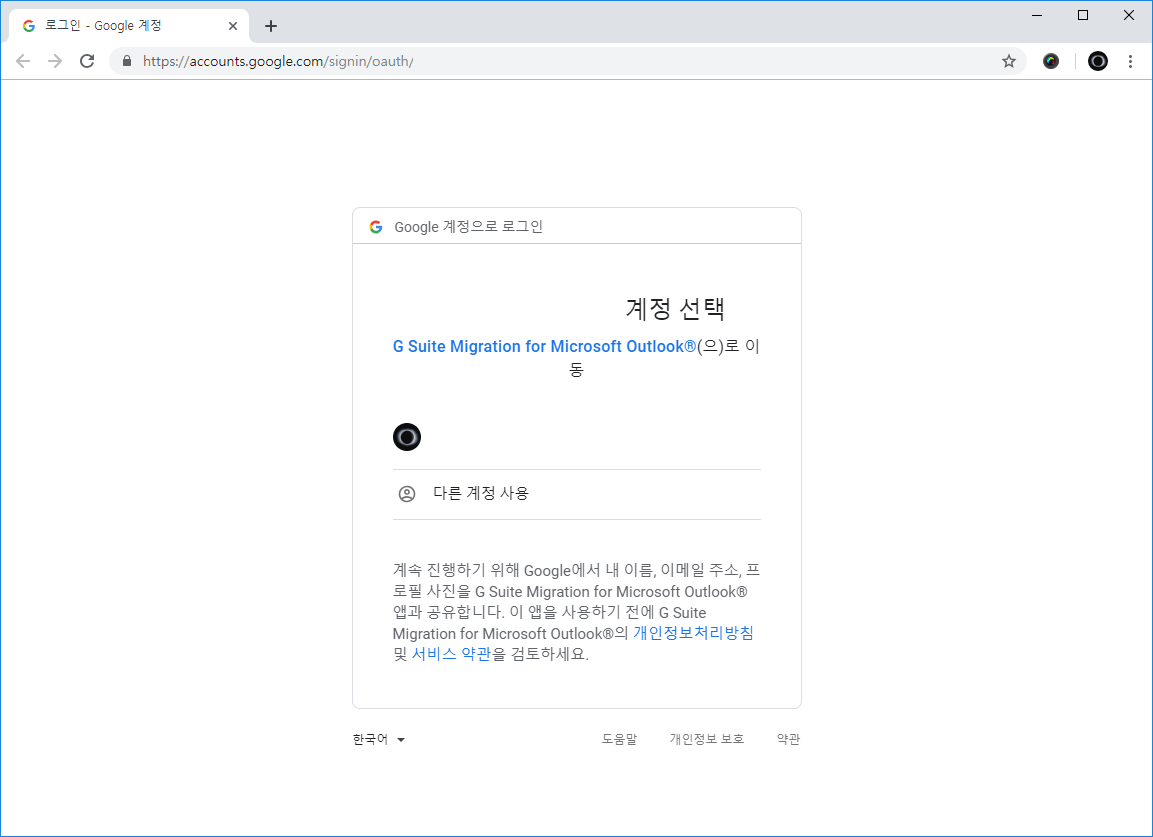Choose the listed account with dark avatar
The width and height of the screenshot is (1153, 837).
407,437
